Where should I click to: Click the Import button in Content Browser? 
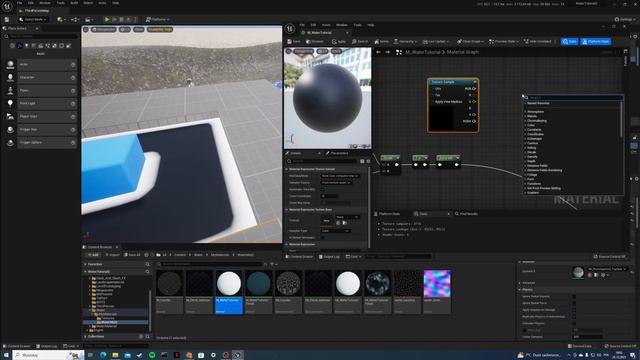(112, 255)
